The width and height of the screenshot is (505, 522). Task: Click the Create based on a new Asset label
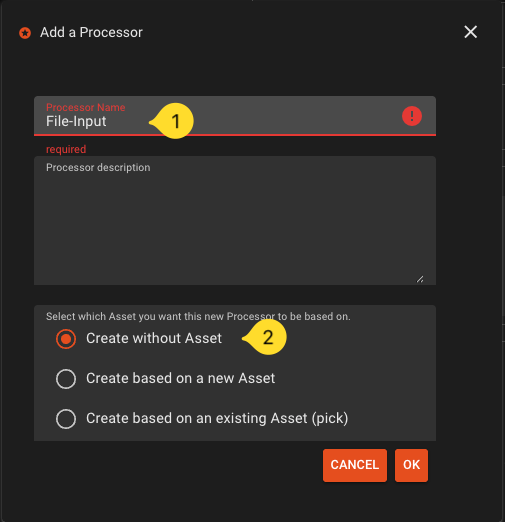point(181,378)
